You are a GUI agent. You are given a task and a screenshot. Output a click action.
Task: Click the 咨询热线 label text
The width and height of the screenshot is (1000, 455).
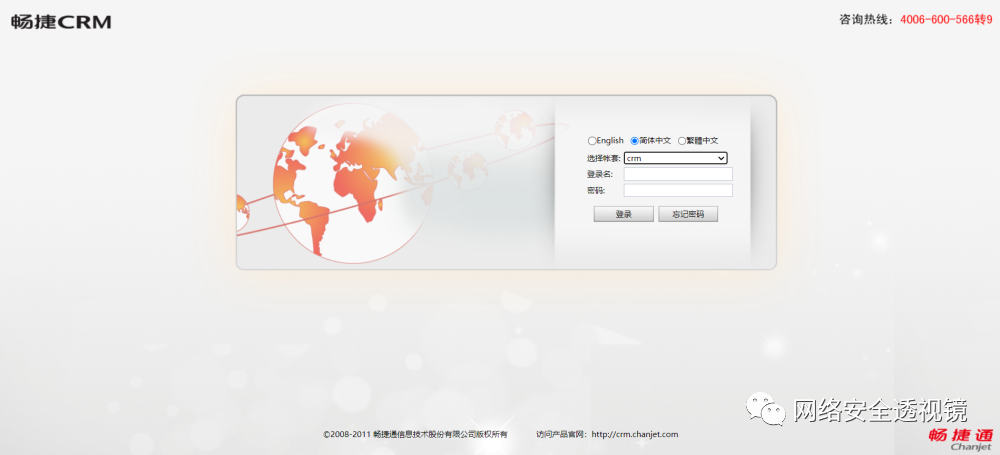[x=864, y=20]
